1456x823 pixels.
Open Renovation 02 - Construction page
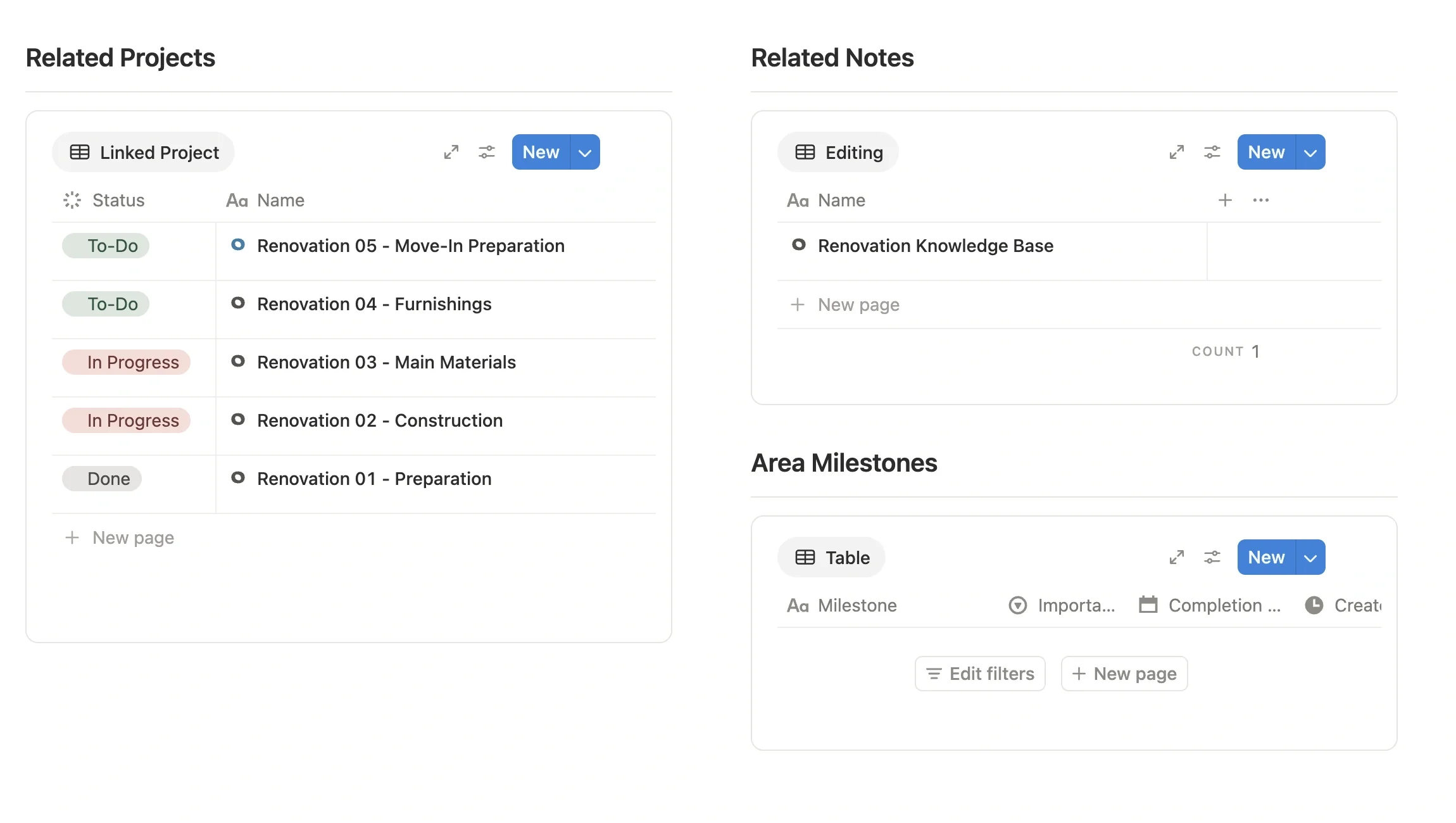tap(380, 420)
